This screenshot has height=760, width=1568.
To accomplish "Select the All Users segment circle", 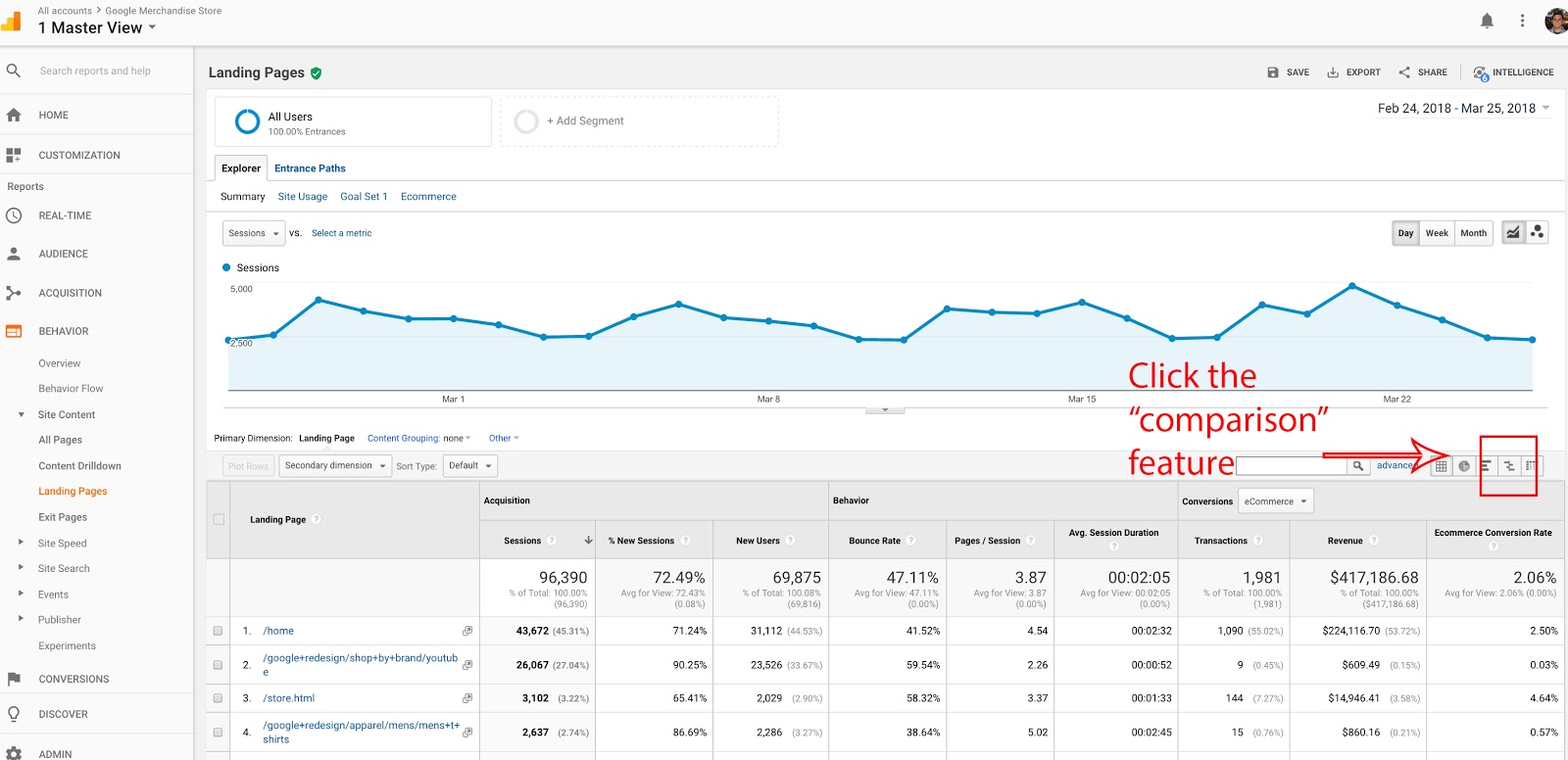I will [x=247, y=121].
